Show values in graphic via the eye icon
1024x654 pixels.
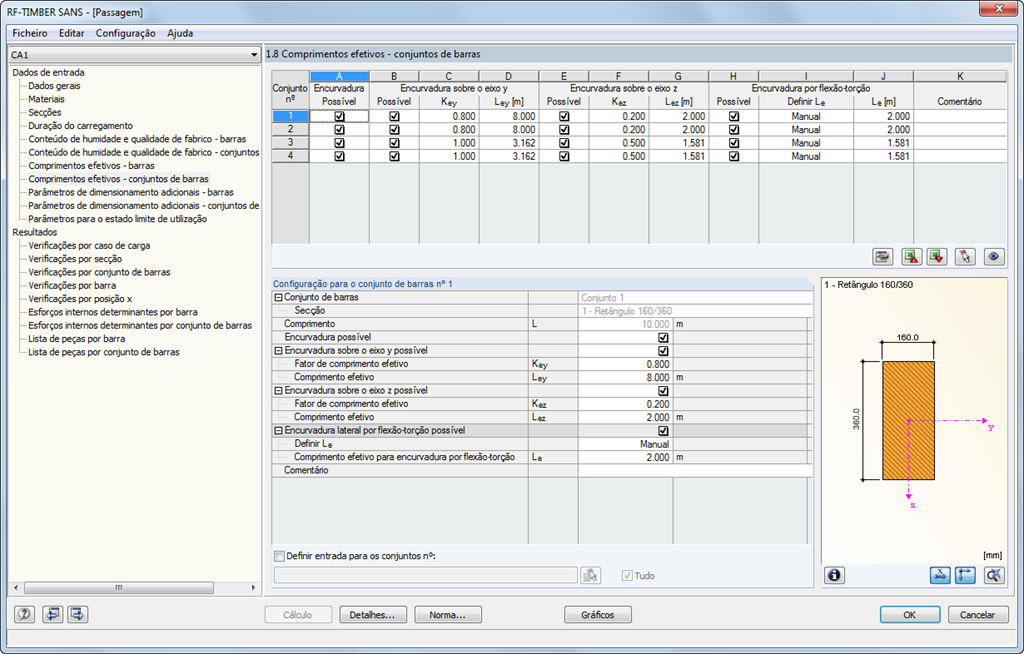tap(993, 256)
